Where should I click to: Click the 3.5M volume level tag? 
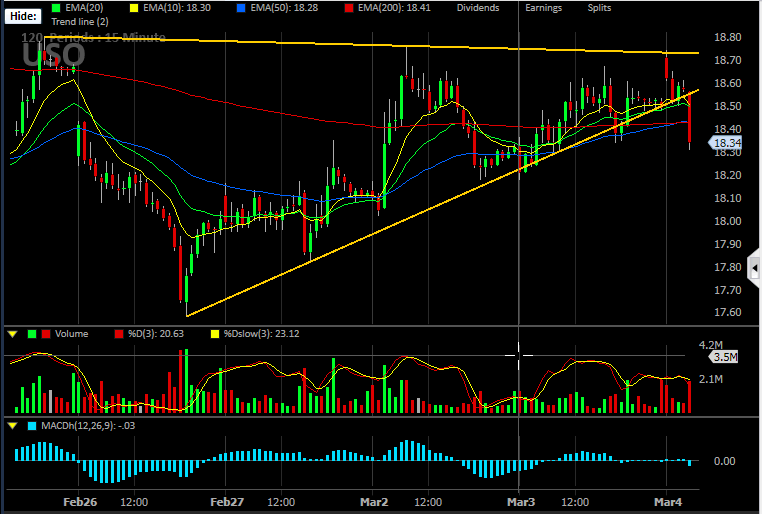[724, 357]
